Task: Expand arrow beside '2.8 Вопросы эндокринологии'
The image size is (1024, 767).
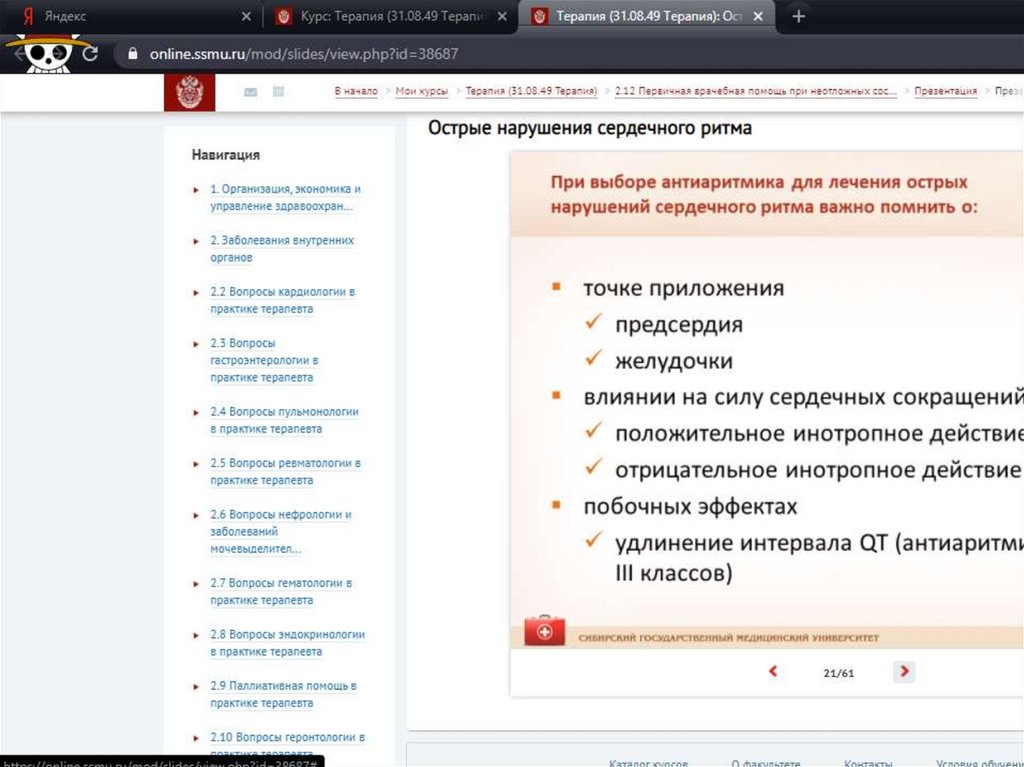Action: 196,635
